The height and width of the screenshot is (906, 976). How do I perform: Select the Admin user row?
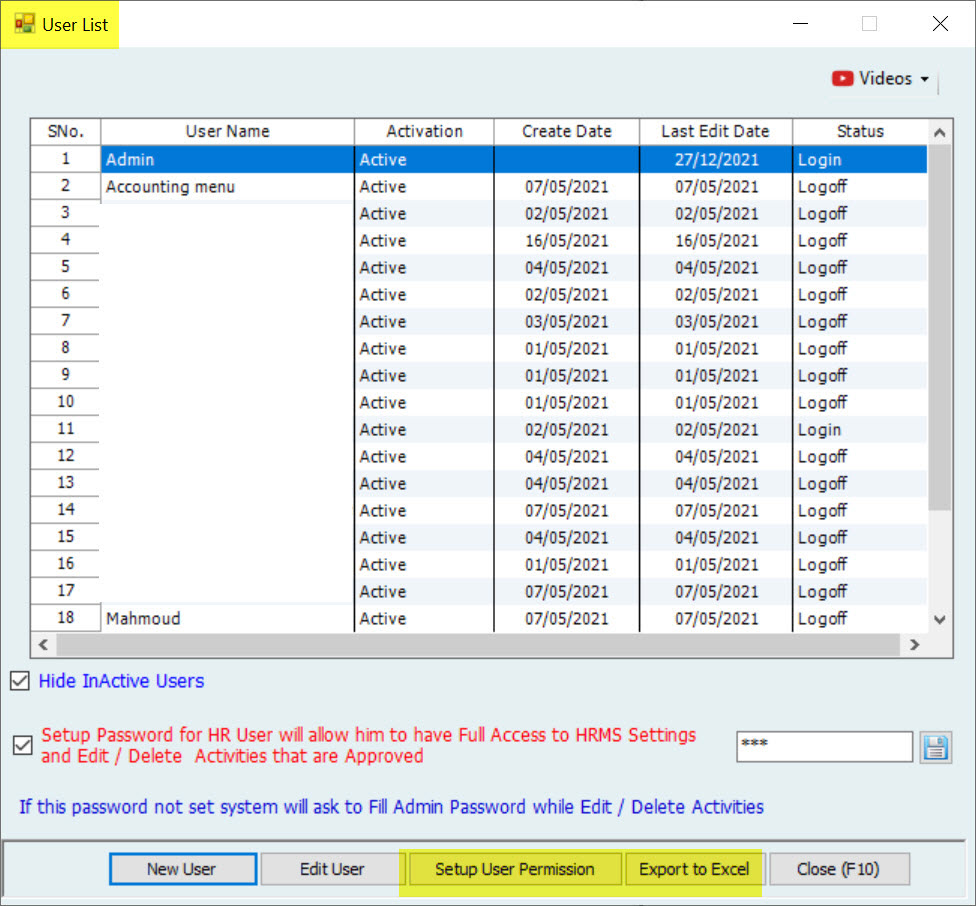[228, 160]
